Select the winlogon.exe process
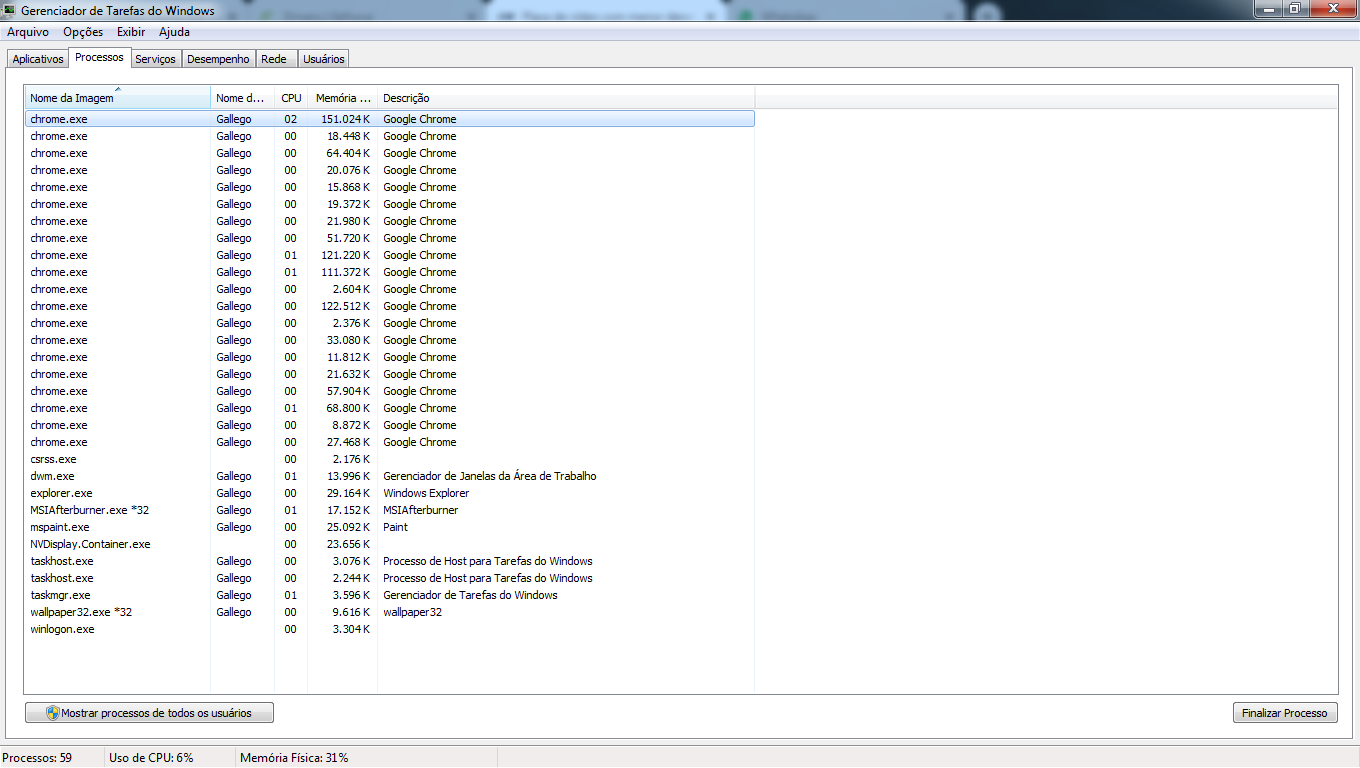1360x768 pixels. tap(390, 629)
